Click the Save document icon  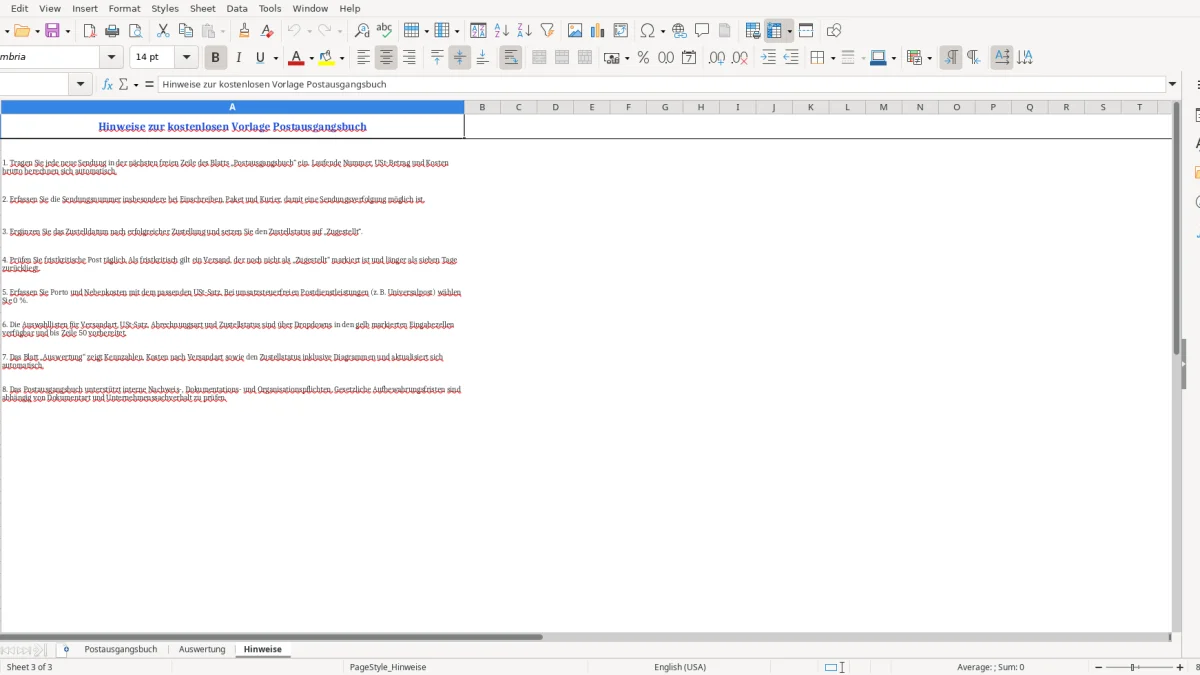click(x=52, y=31)
